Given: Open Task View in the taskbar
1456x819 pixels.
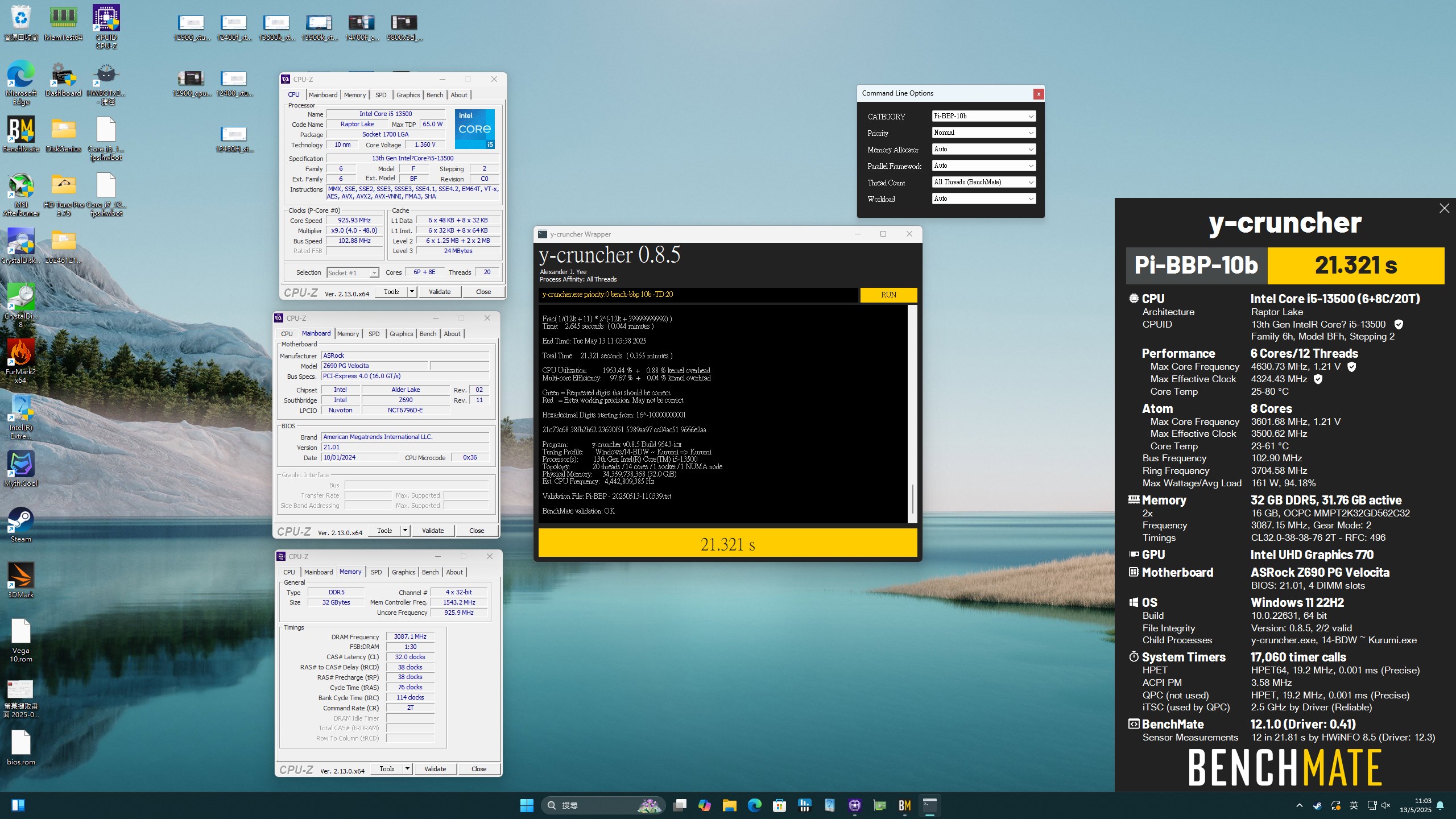Looking at the screenshot, I should click(679, 805).
